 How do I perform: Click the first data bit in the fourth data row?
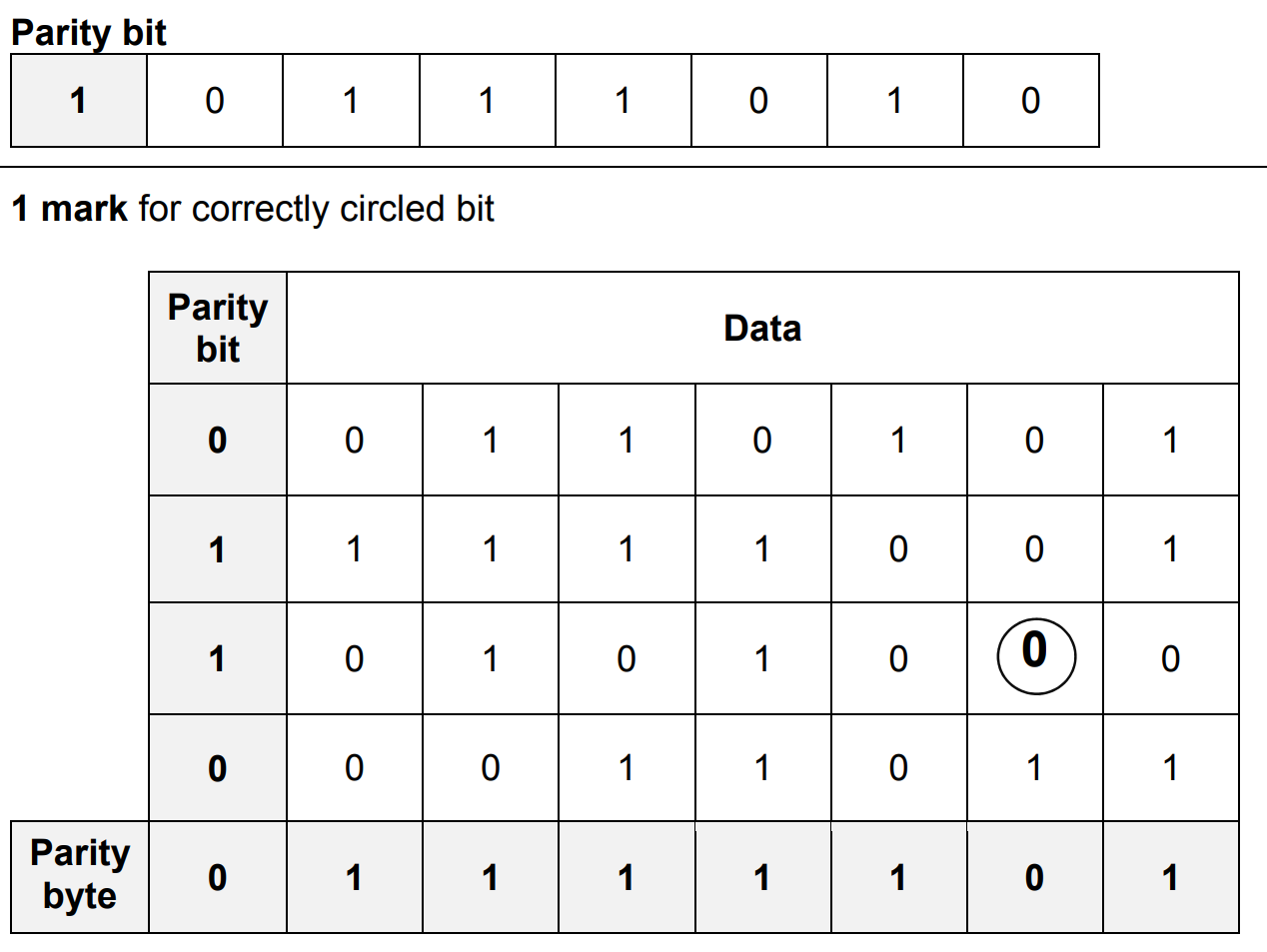pyautogui.click(x=354, y=768)
